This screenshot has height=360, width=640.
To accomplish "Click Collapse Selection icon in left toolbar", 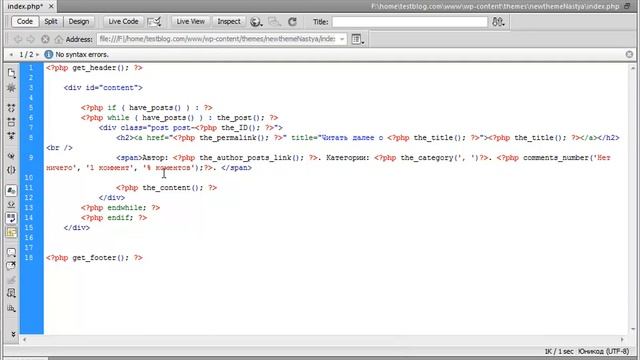I will pyautogui.click(x=11, y=122).
